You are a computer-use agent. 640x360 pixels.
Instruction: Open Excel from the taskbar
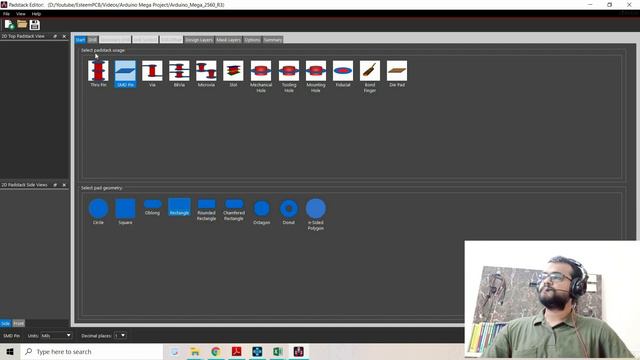tap(278, 351)
